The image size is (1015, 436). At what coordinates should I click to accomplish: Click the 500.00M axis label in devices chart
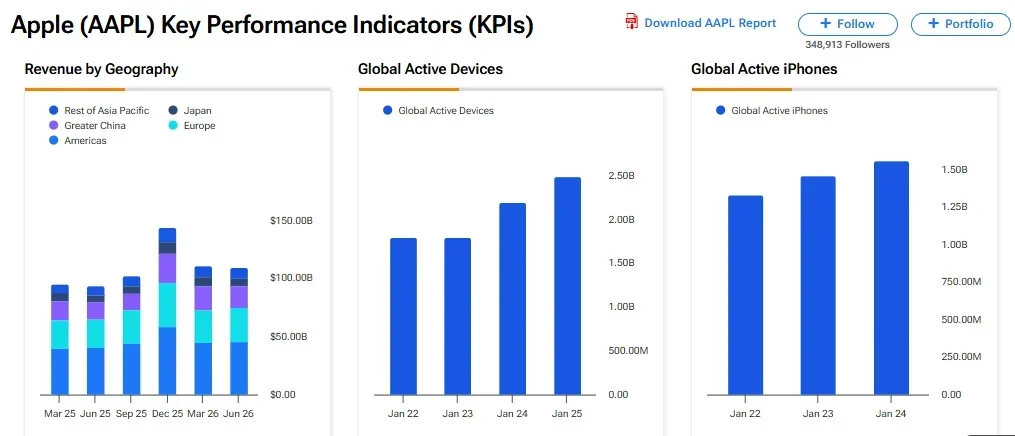click(x=628, y=351)
